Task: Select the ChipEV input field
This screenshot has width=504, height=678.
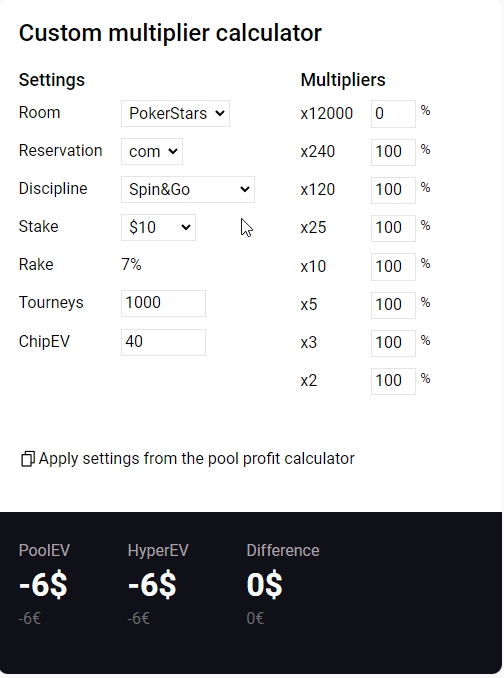Action: pos(163,342)
